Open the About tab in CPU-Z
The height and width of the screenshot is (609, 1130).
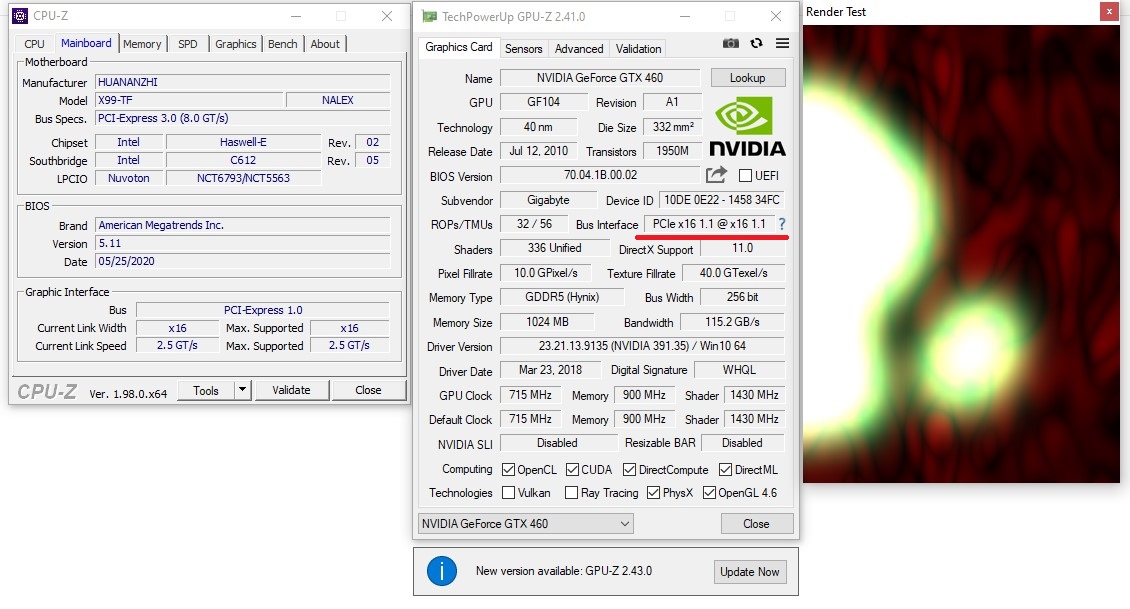[325, 44]
